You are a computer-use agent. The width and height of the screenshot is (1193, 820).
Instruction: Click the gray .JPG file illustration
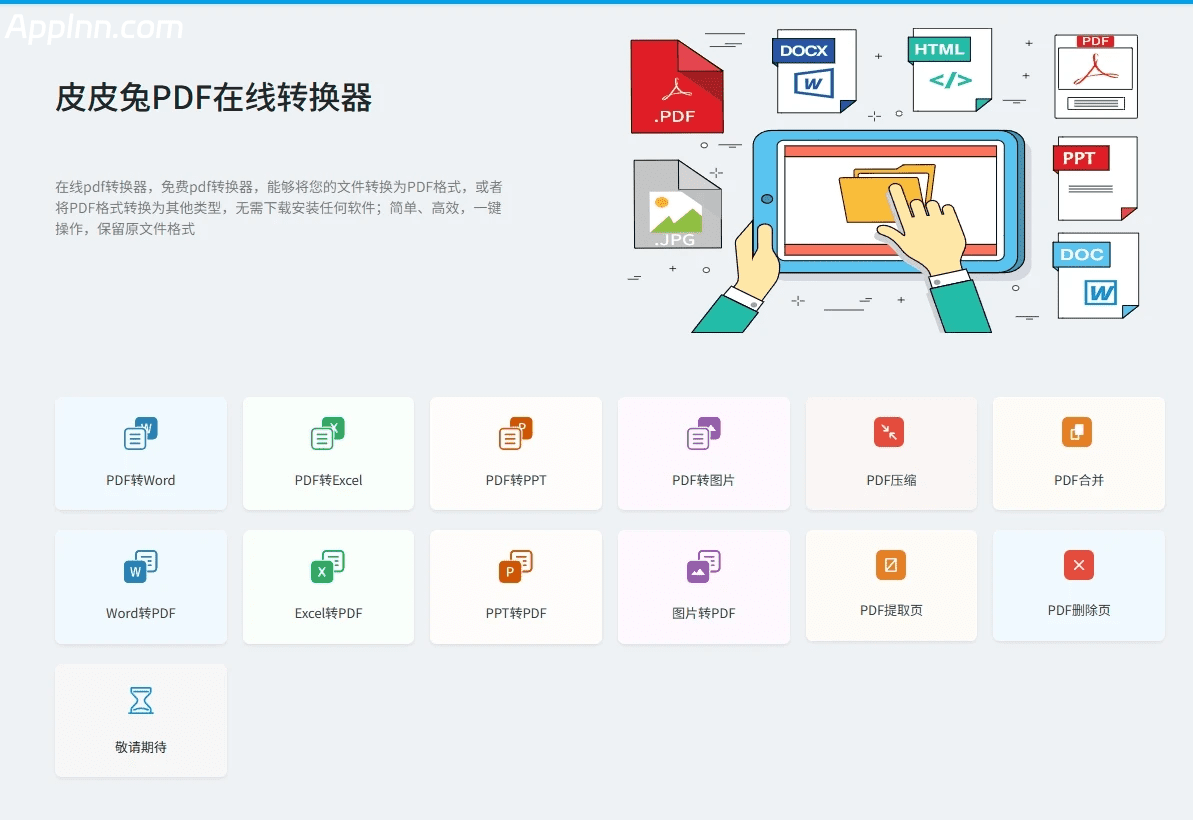coord(678,204)
